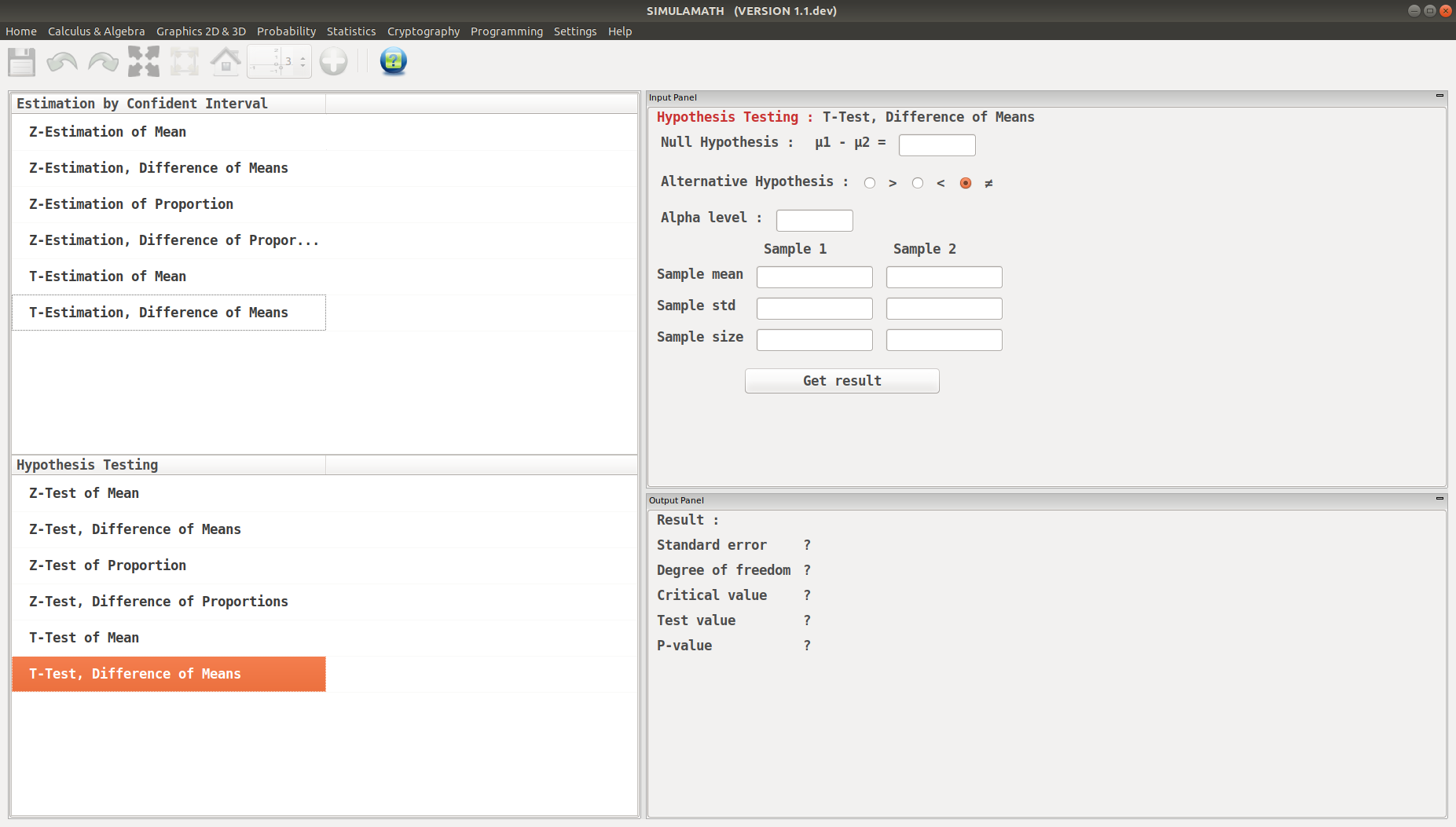
Task: Open the Programming menu
Action: (507, 31)
